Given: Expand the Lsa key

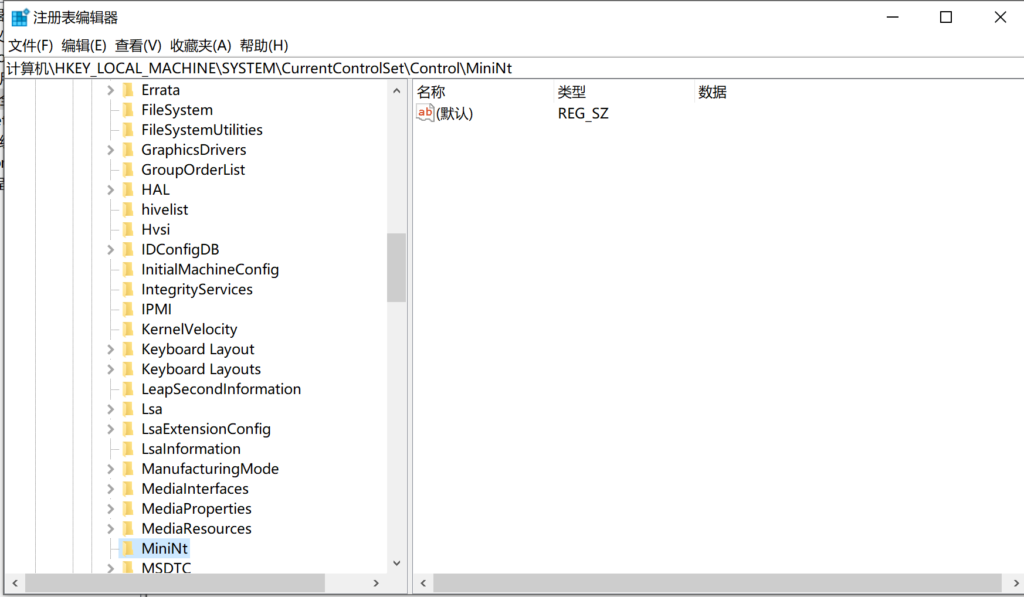Looking at the screenshot, I should tap(110, 409).
